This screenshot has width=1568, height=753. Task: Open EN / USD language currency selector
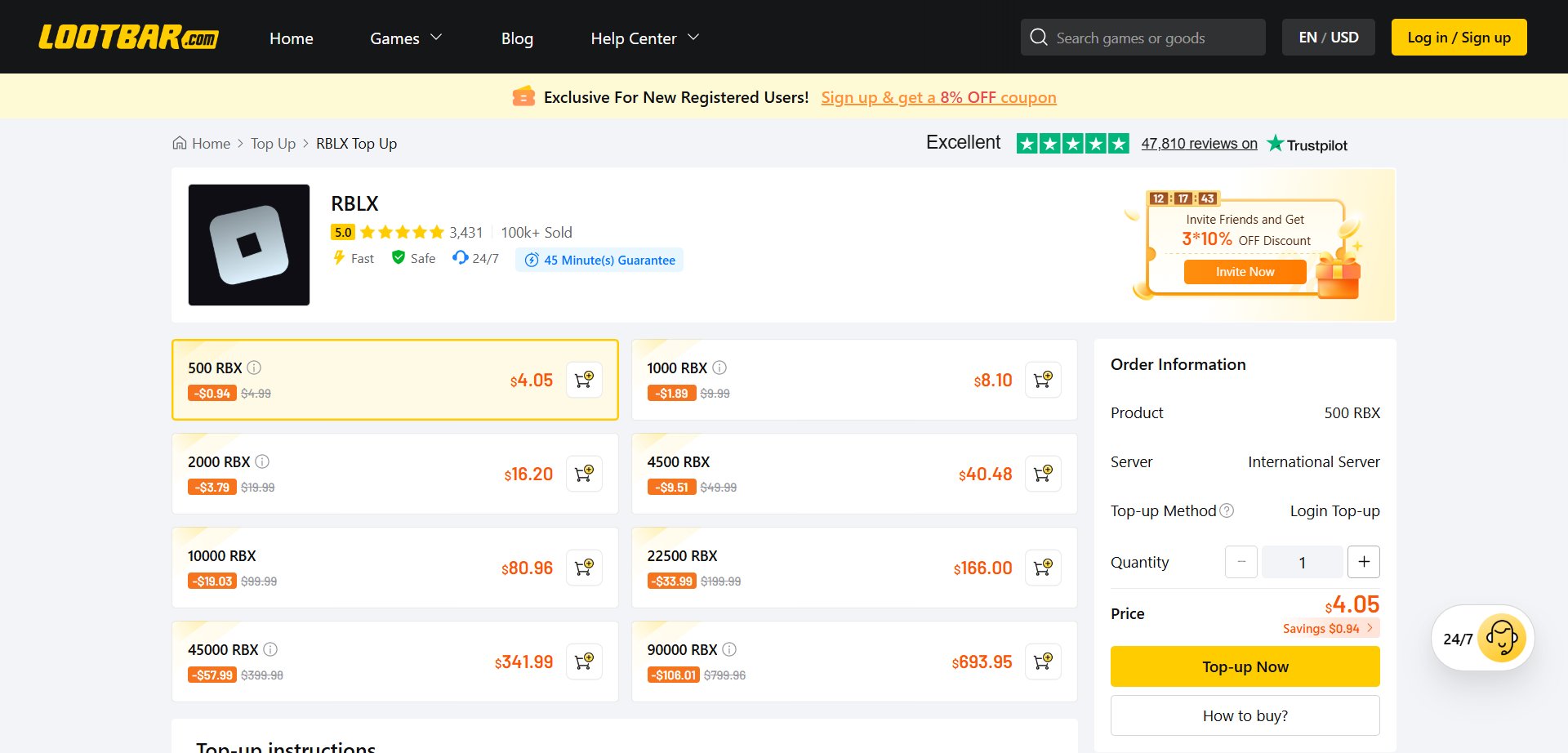[x=1329, y=38]
